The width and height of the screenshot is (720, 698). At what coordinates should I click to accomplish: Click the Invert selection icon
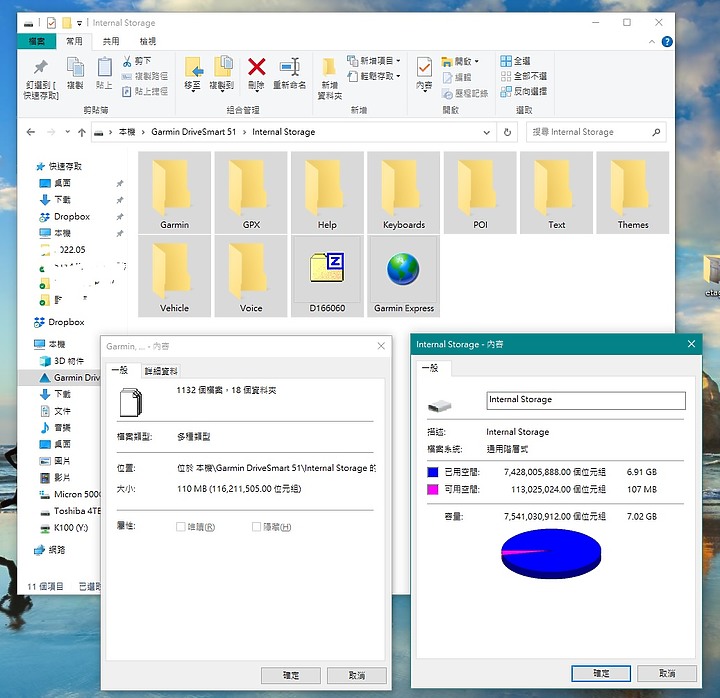click(x=506, y=91)
